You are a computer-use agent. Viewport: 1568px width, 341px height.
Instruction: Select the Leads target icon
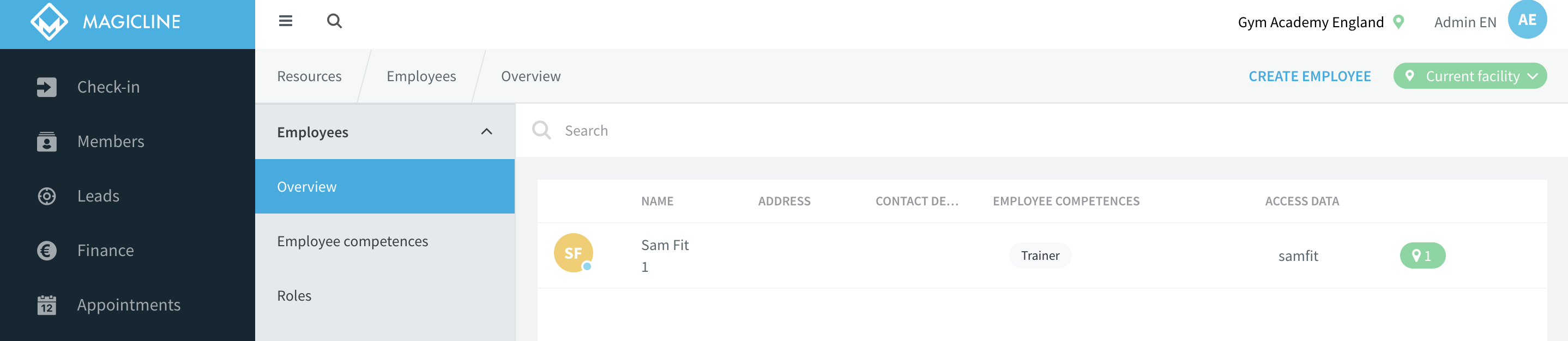click(x=47, y=196)
